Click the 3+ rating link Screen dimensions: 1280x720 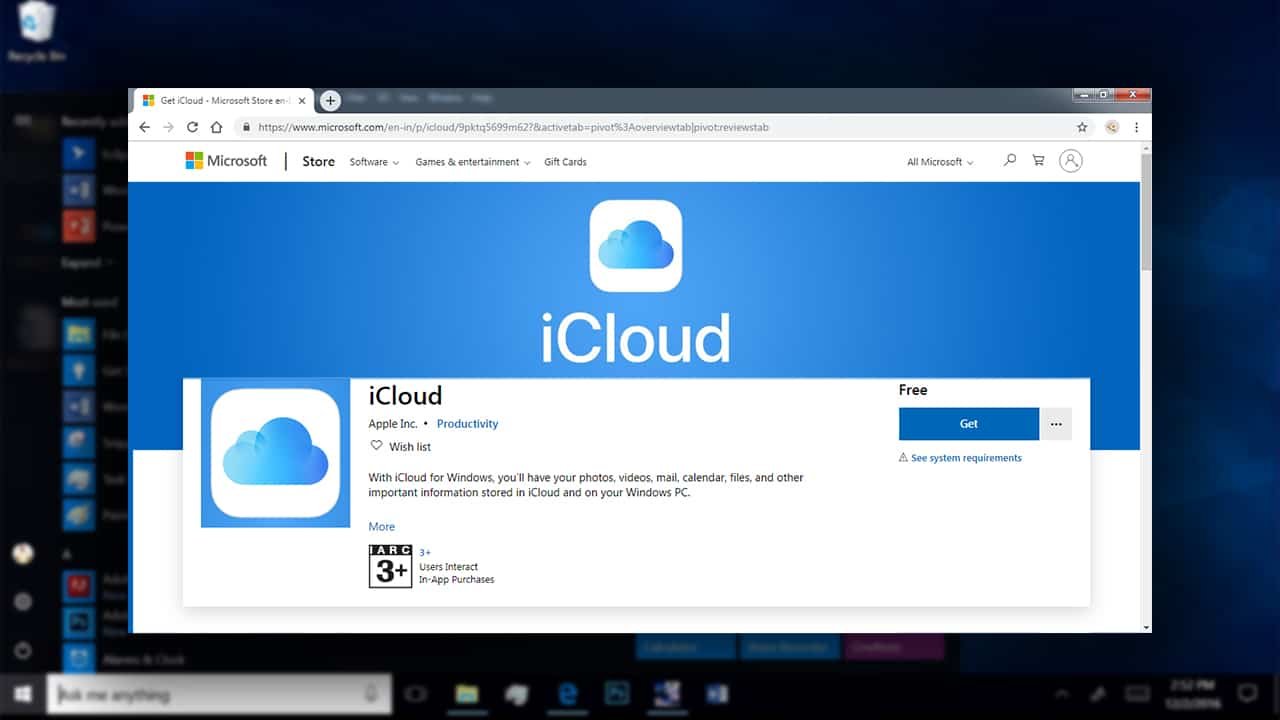pos(425,552)
